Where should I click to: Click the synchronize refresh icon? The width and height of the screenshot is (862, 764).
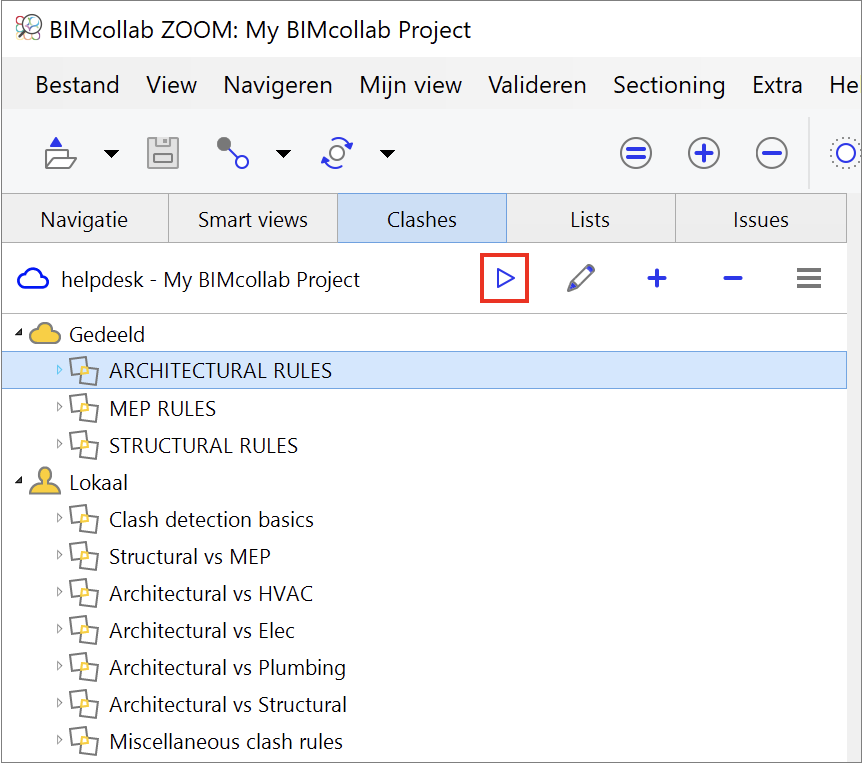[x=336, y=153]
